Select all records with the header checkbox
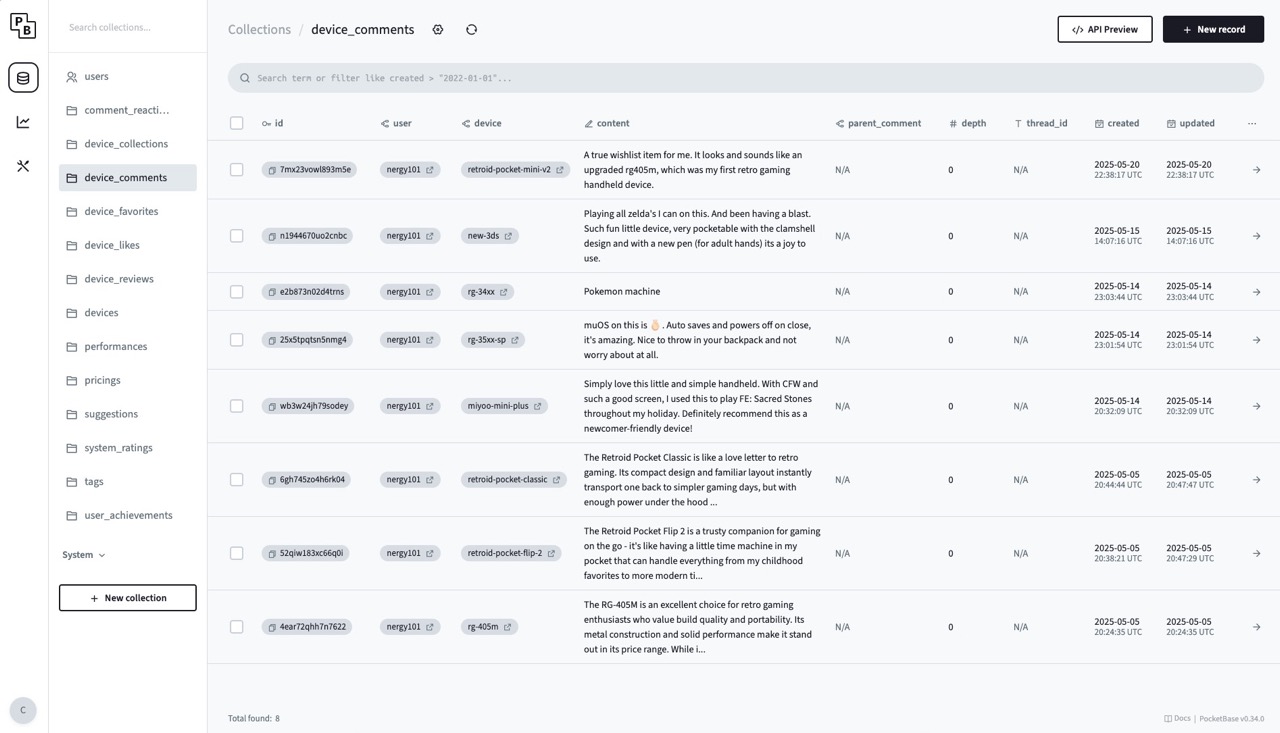 [x=237, y=123]
